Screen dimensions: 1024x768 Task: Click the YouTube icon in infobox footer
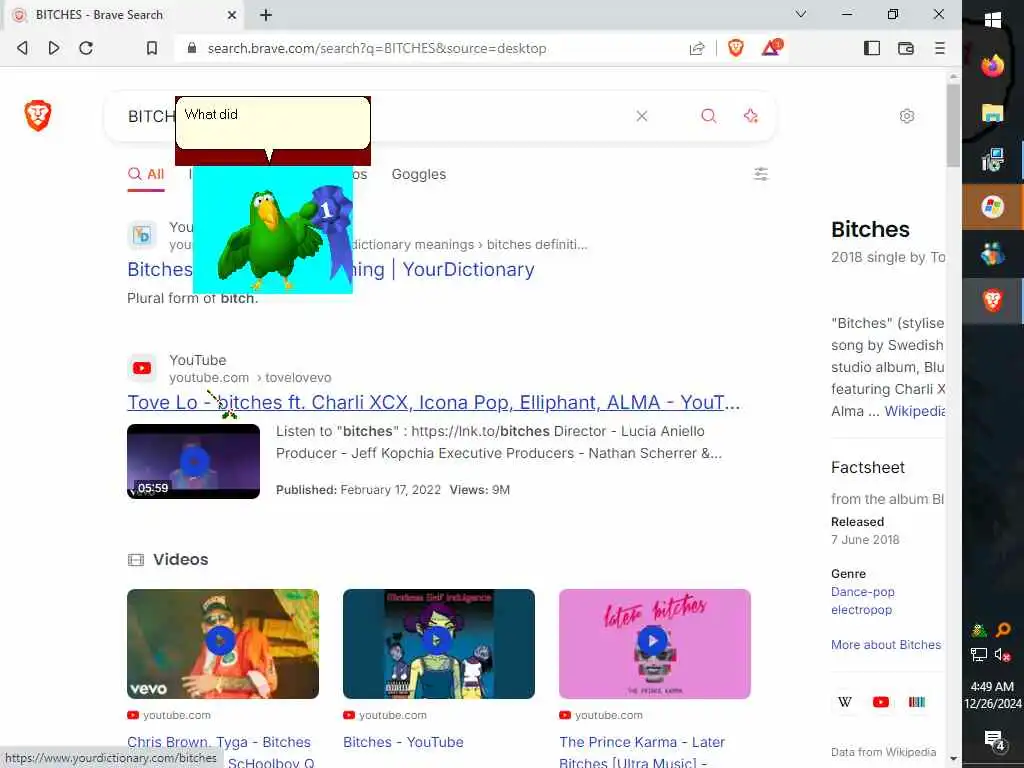click(880, 702)
